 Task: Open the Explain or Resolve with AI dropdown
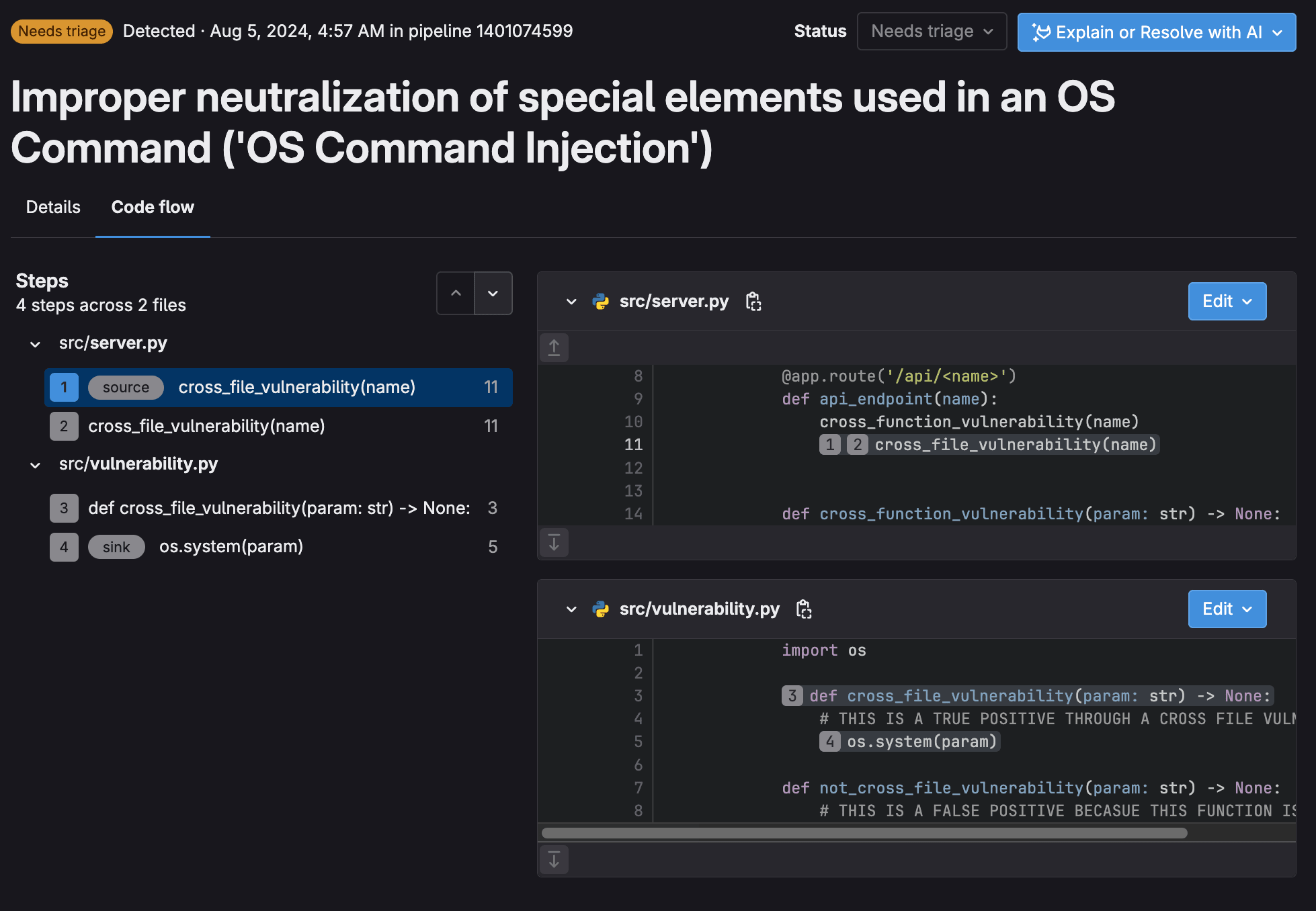point(1276,32)
